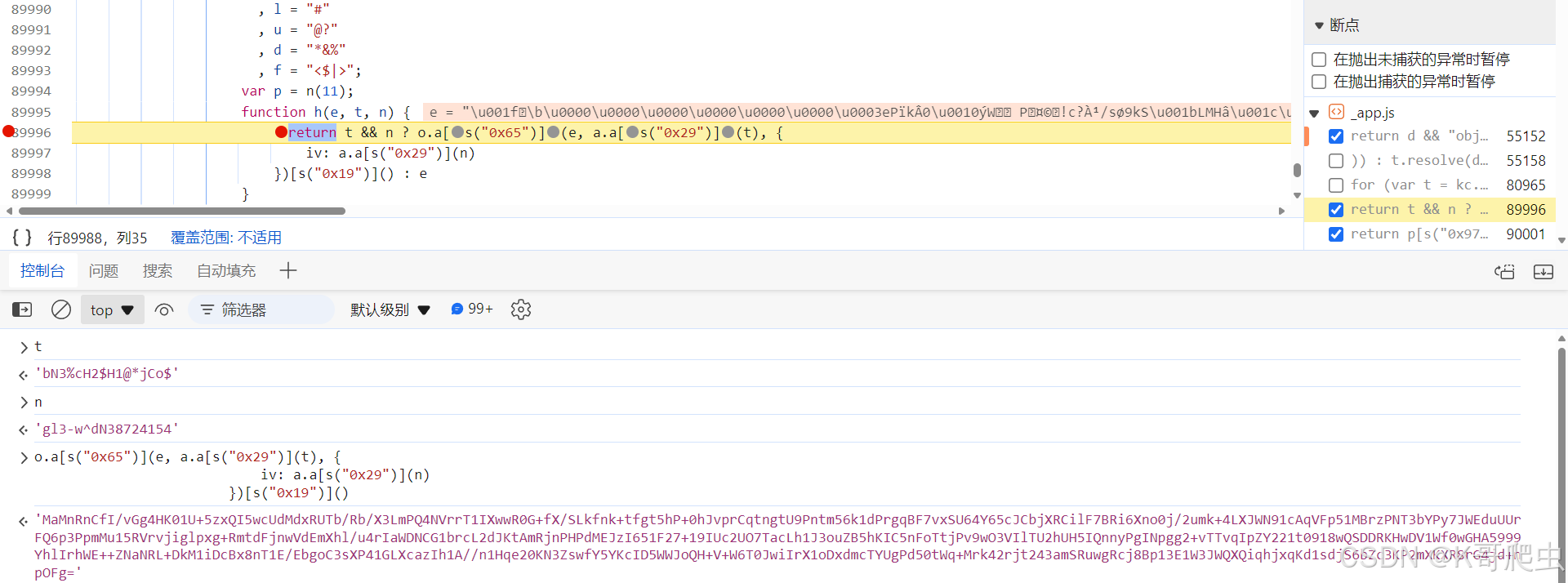
Task: Click inline breakpoint marker before return
Action: click(x=281, y=132)
